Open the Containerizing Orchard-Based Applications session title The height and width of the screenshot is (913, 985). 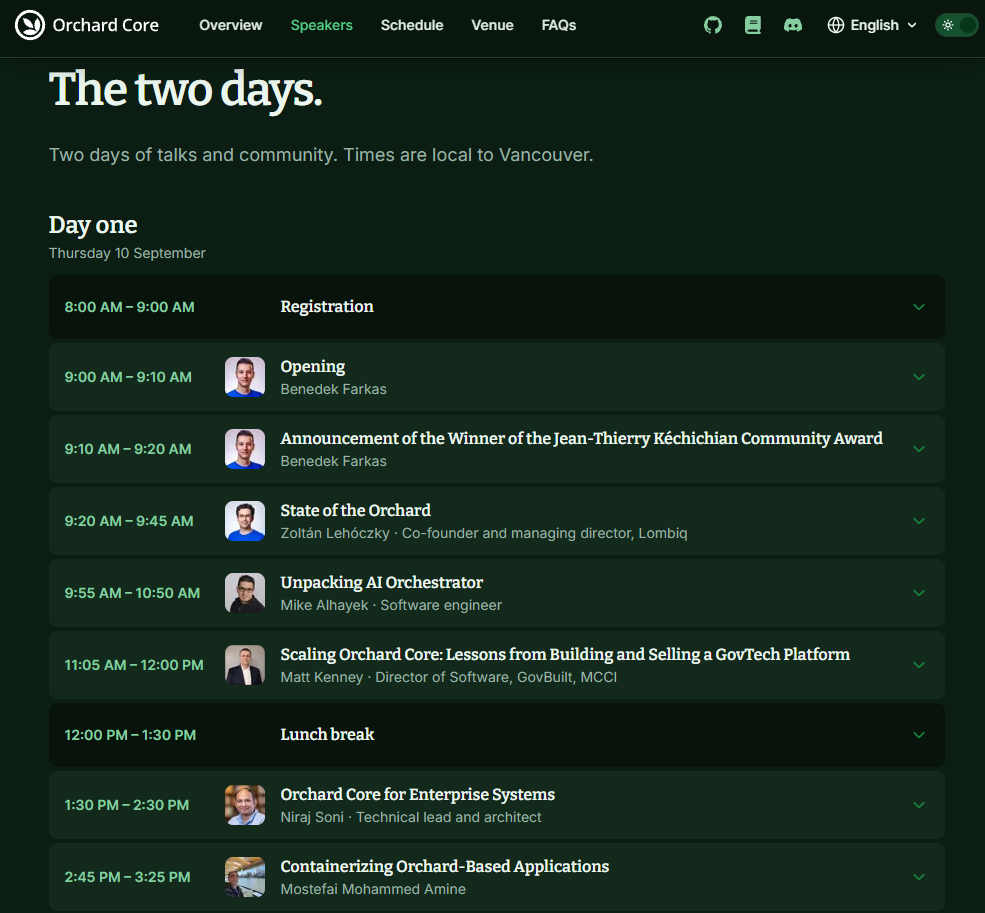tap(445, 867)
